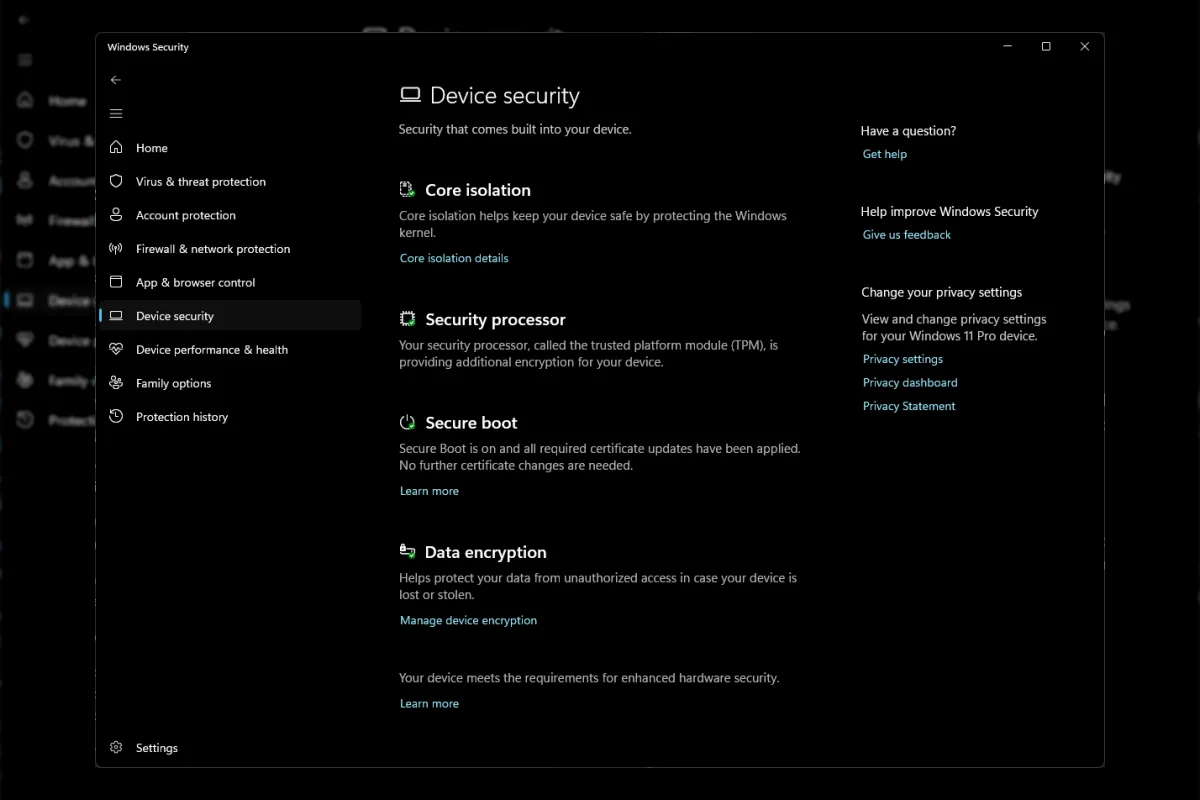1200x800 pixels.
Task: Click the Security processor chip icon
Action: pyautogui.click(x=407, y=319)
